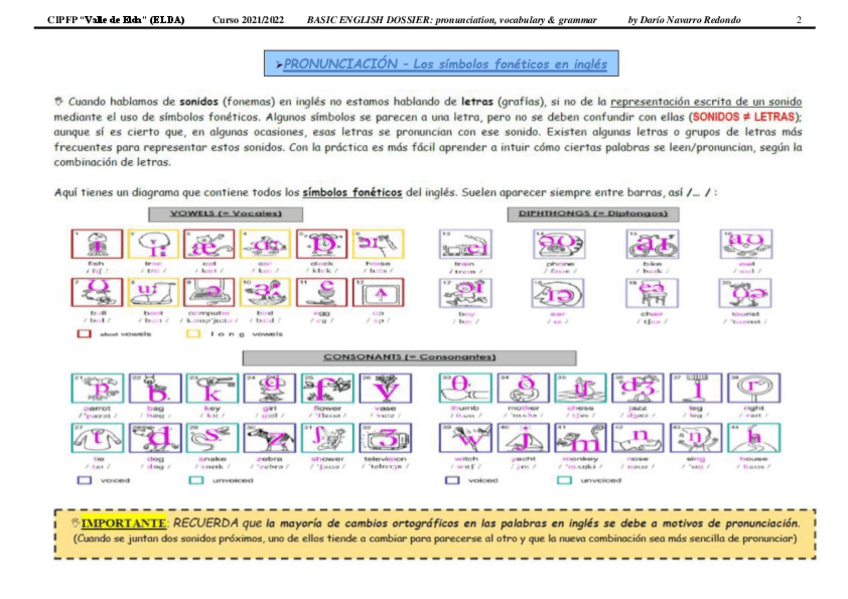The height and width of the screenshot is (599, 848).
Task: Click the CIPFP 'Valle de Elda' header text
Action: click(x=116, y=20)
